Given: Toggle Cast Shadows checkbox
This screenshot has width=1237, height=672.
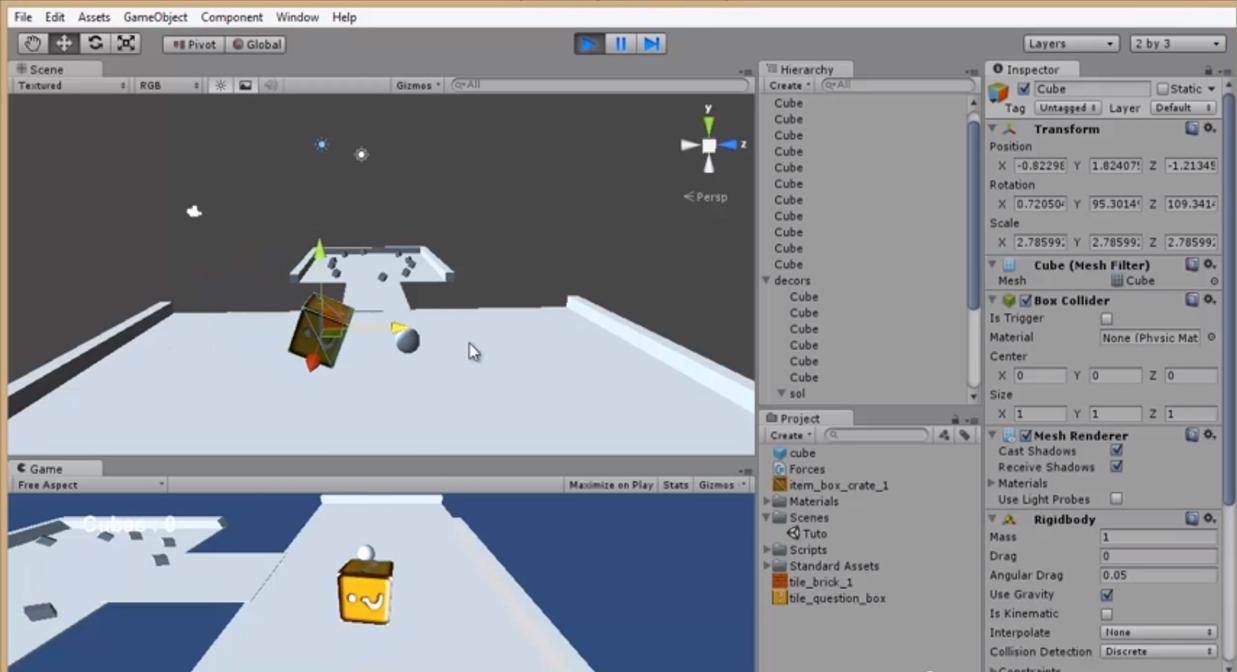Looking at the screenshot, I should 1116,451.
